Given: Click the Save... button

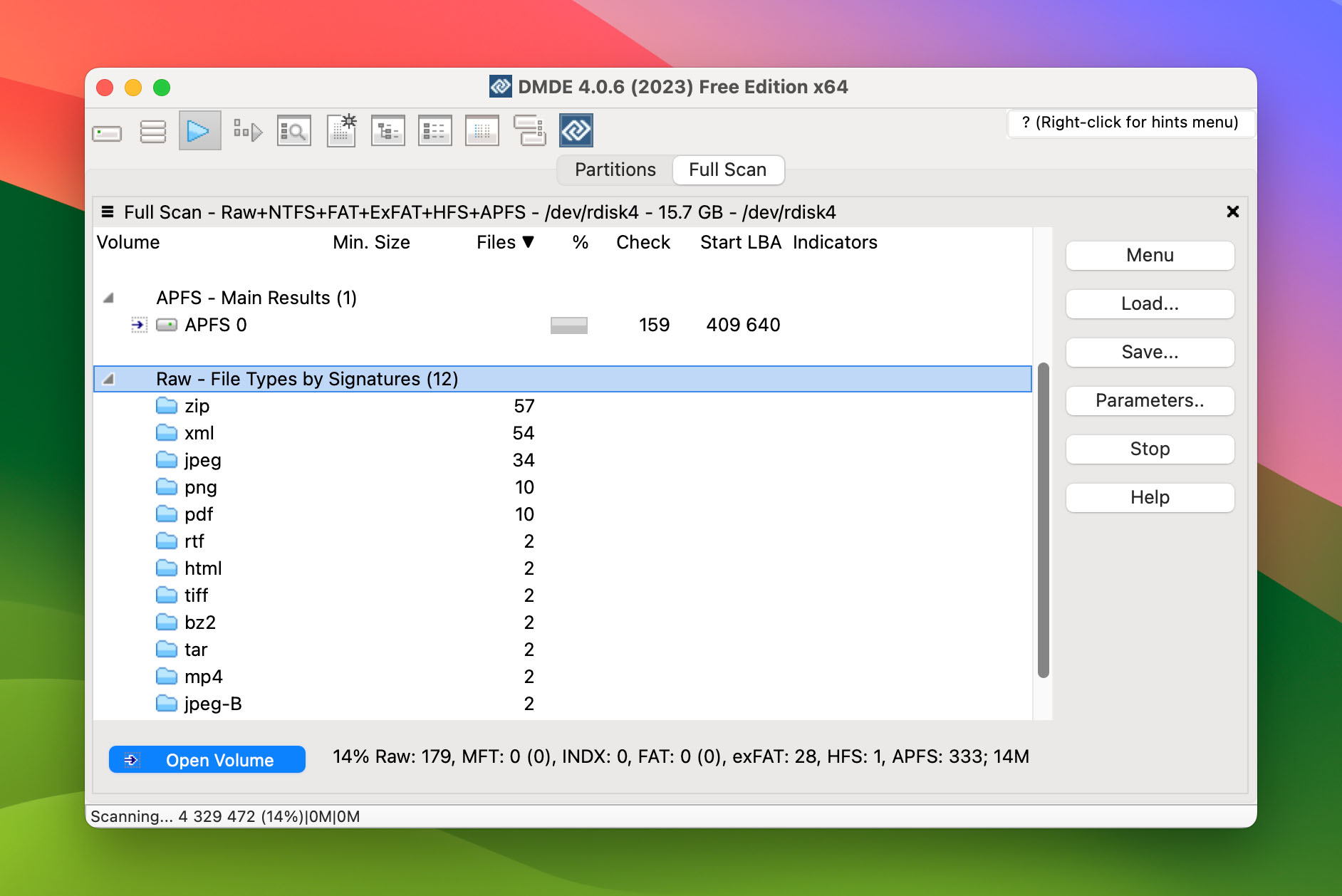Looking at the screenshot, I should click(1150, 352).
